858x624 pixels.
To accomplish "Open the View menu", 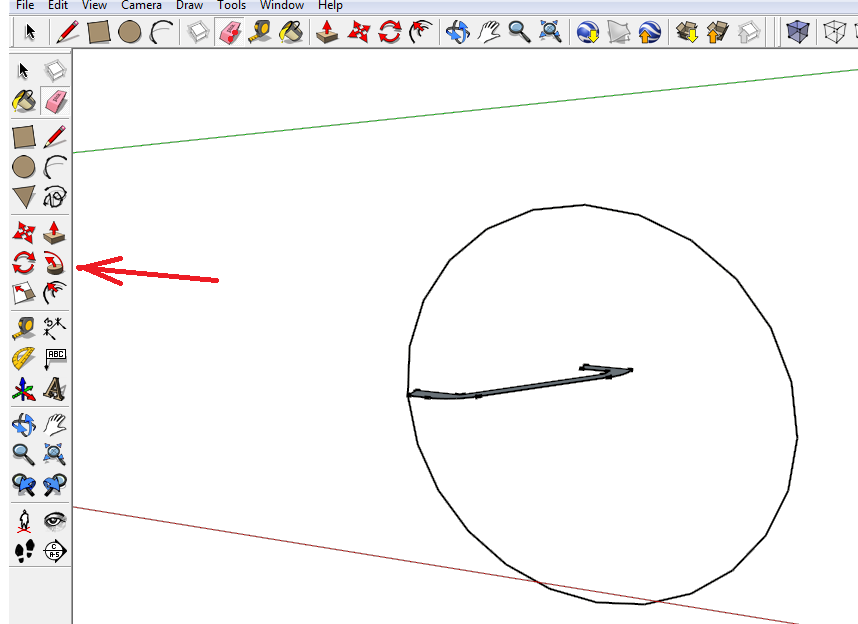I will 94,5.
